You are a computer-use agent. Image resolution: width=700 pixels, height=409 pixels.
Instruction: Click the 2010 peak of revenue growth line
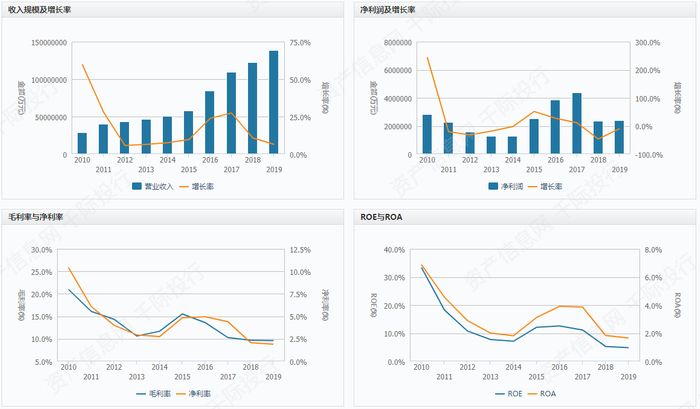coord(83,65)
